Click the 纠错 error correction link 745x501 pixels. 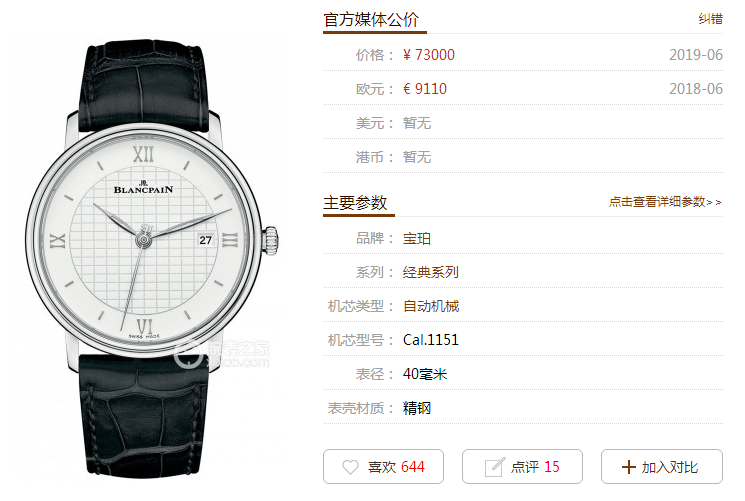[x=710, y=19]
